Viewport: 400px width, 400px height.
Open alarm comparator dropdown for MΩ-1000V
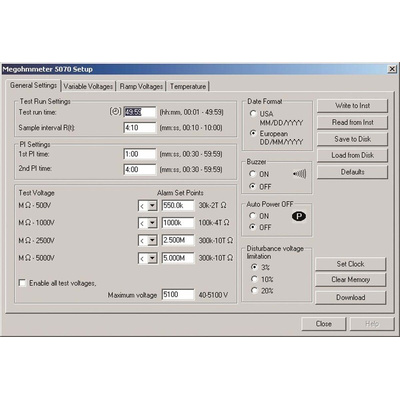coord(152,223)
